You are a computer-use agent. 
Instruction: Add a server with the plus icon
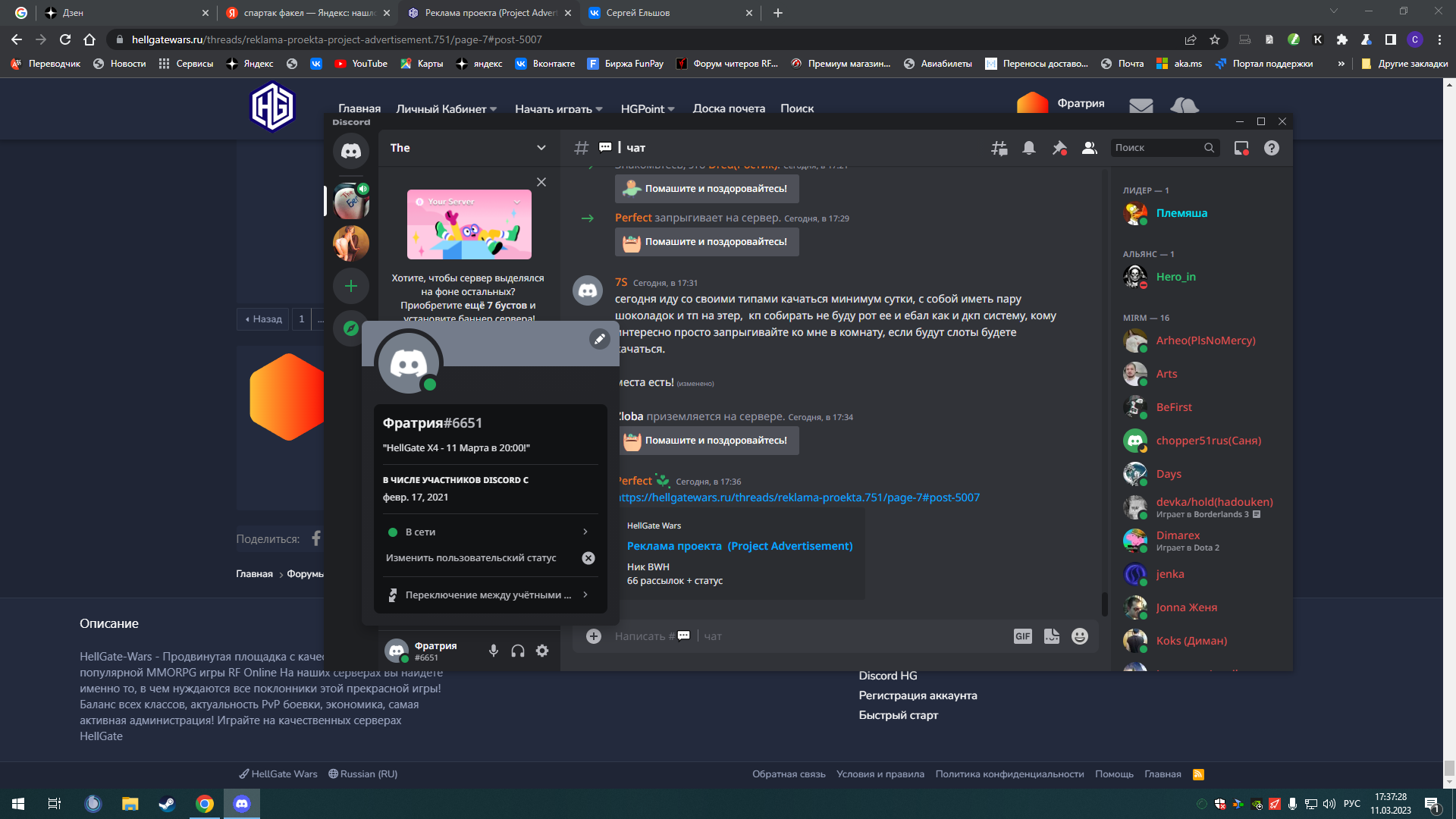click(x=351, y=286)
